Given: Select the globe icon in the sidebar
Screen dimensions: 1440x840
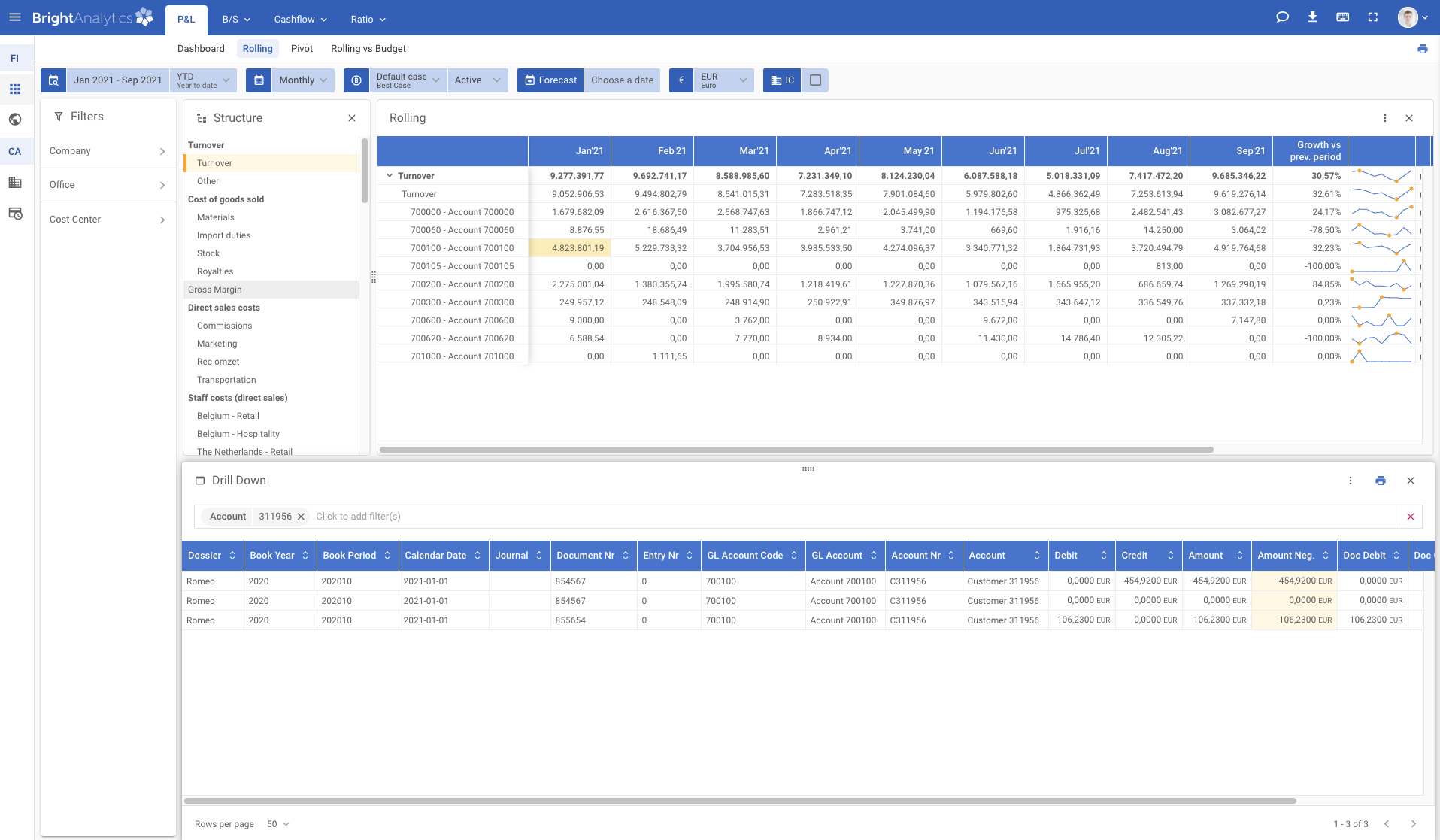Looking at the screenshot, I should point(15,119).
